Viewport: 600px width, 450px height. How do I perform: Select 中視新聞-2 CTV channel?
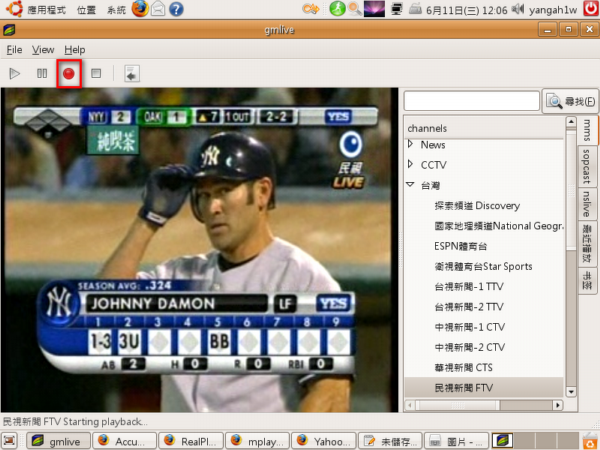470,347
